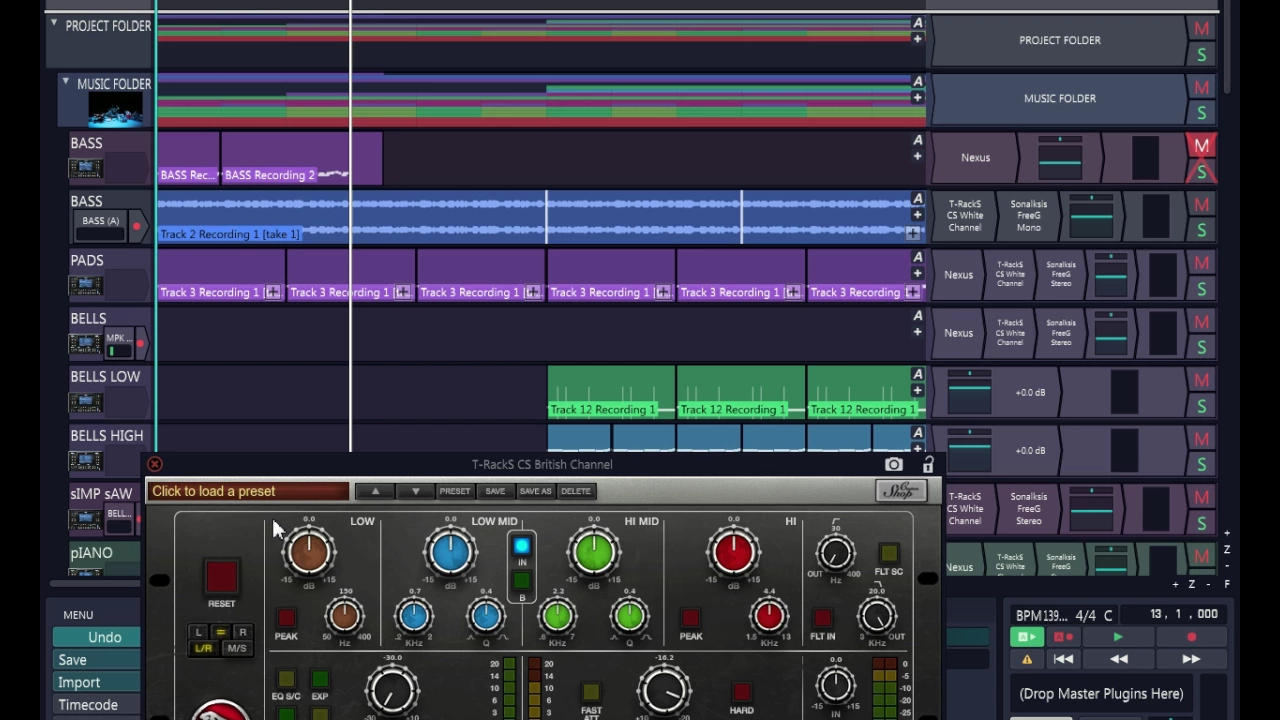
Task: Close the T-RackS CS British Channel window
Action: 154,465
